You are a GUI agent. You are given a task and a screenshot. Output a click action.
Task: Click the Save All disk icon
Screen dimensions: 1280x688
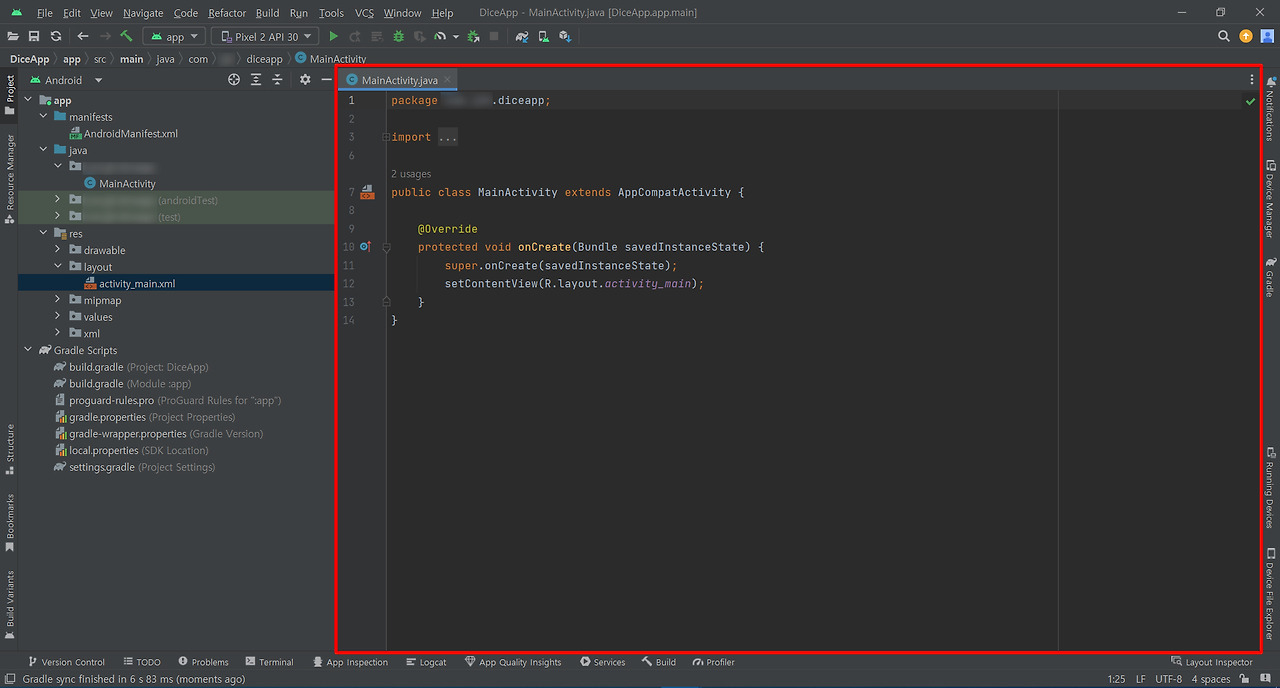pos(34,36)
